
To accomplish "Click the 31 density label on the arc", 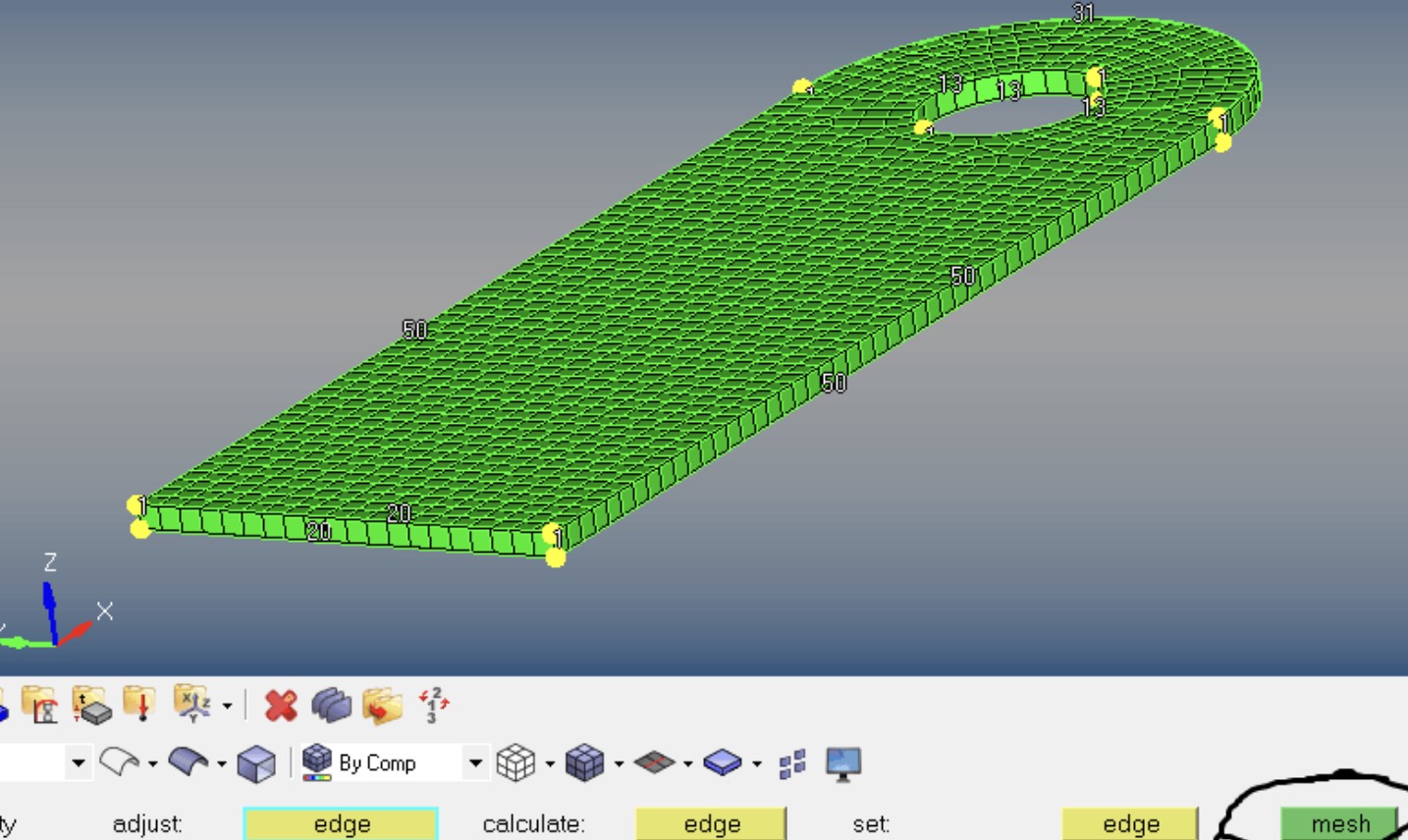I will (x=1083, y=13).
